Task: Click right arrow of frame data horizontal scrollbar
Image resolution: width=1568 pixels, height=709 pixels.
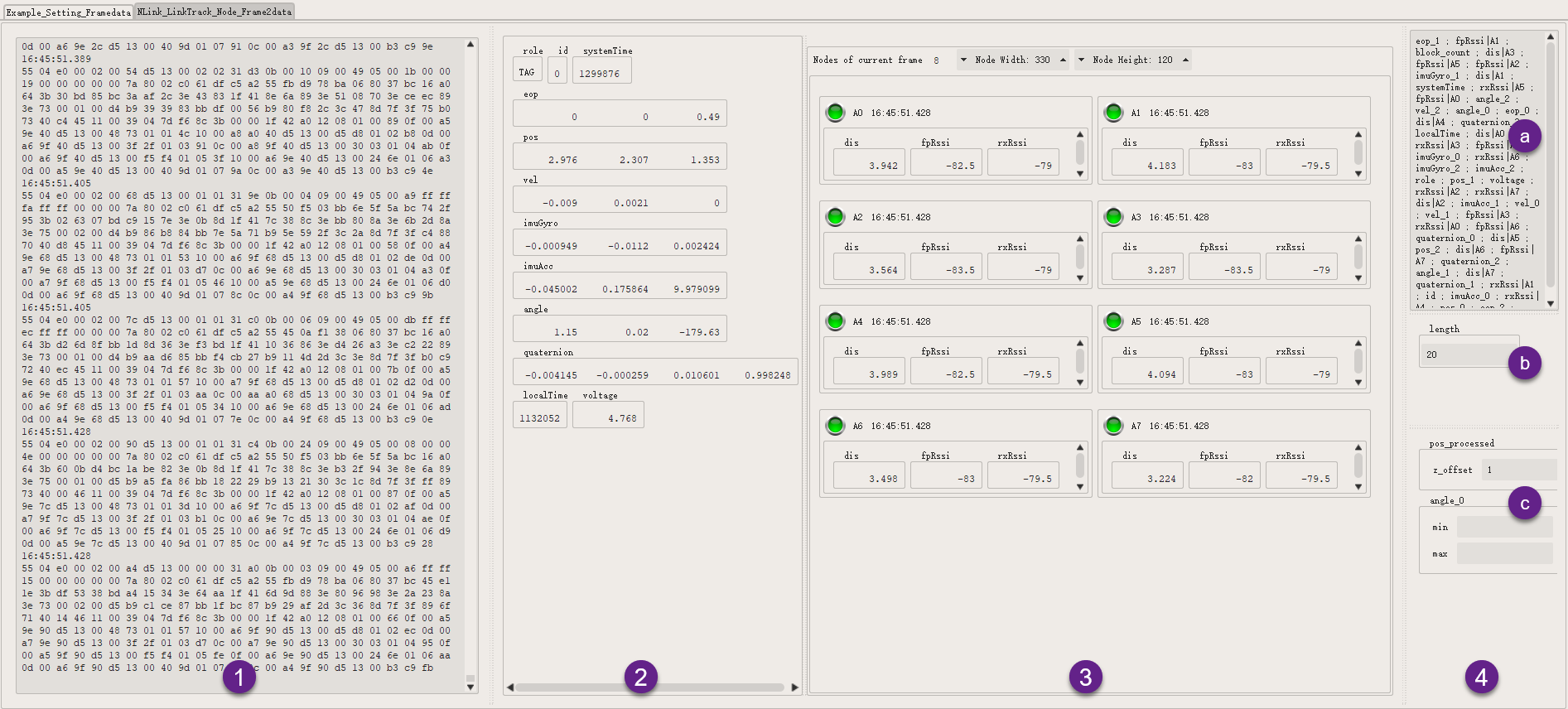Action: coord(795,687)
